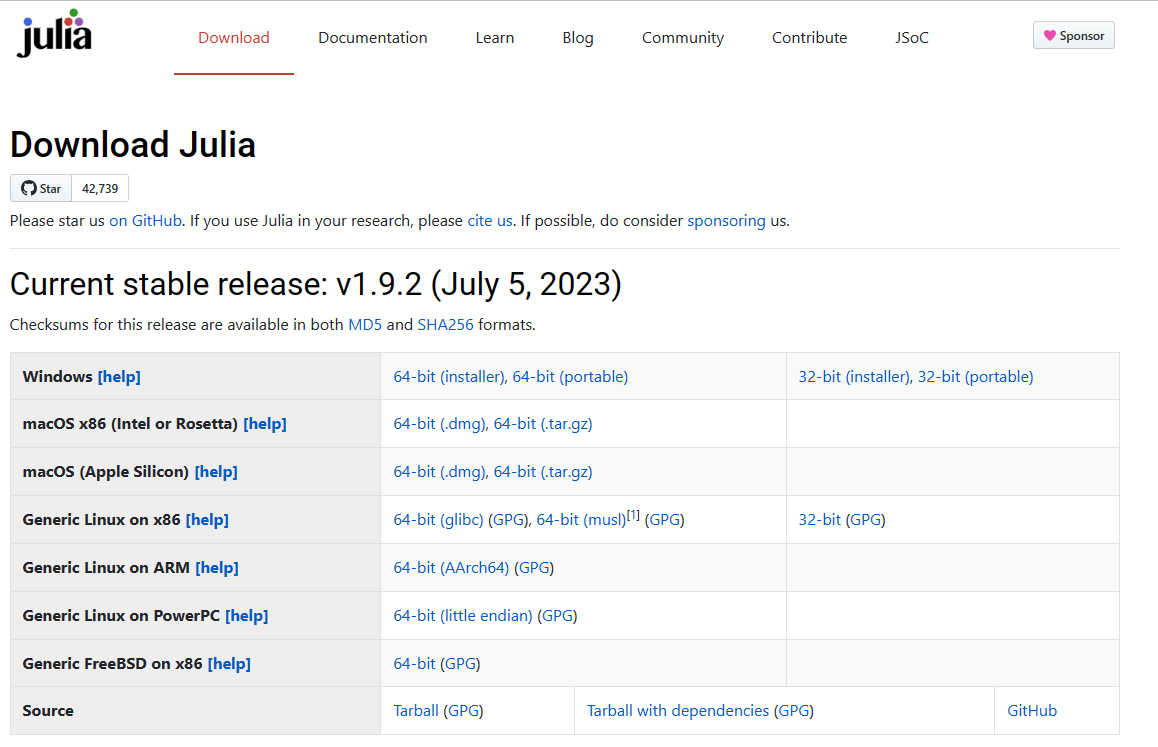Click the Julia logo
Image resolution: width=1158 pixels, height=747 pixels.
tap(54, 33)
